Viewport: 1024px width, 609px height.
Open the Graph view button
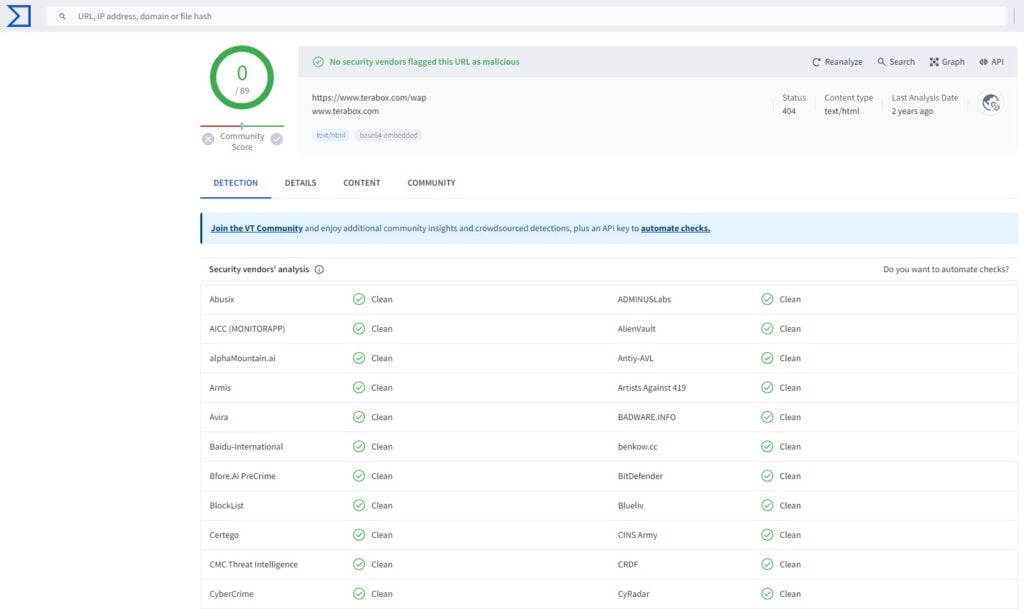pyautogui.click(x=947, y=62)
